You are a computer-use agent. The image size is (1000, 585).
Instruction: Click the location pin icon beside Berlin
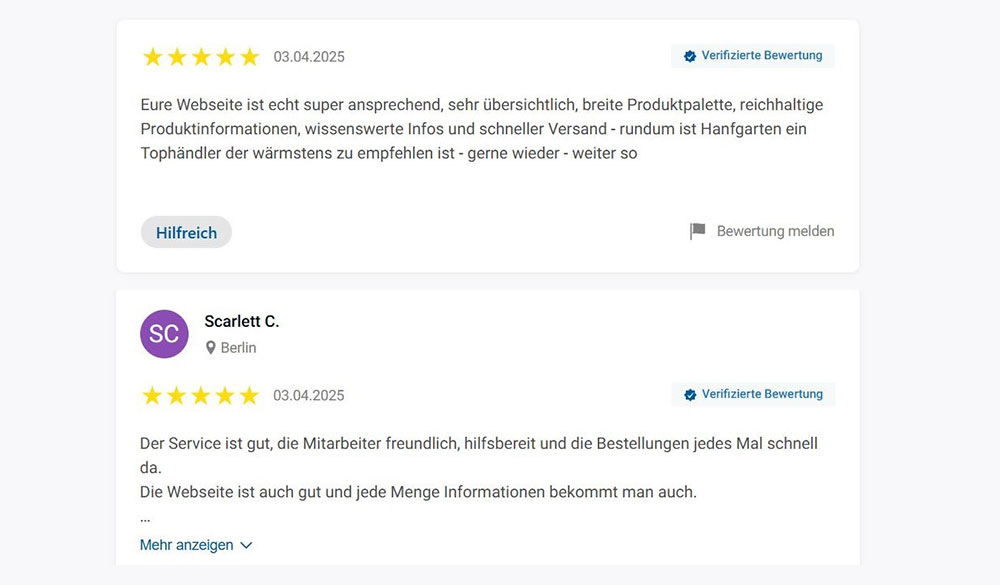pos(210,347)
